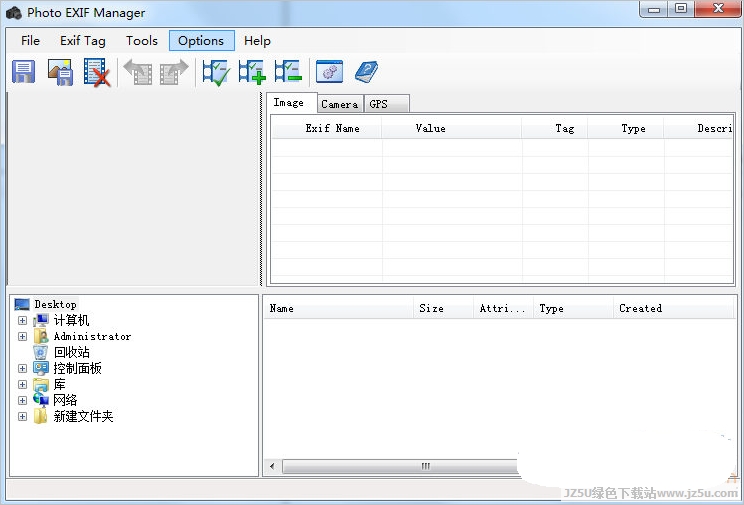
Task: Sort file list by Size column
Action: click(444, 309)
